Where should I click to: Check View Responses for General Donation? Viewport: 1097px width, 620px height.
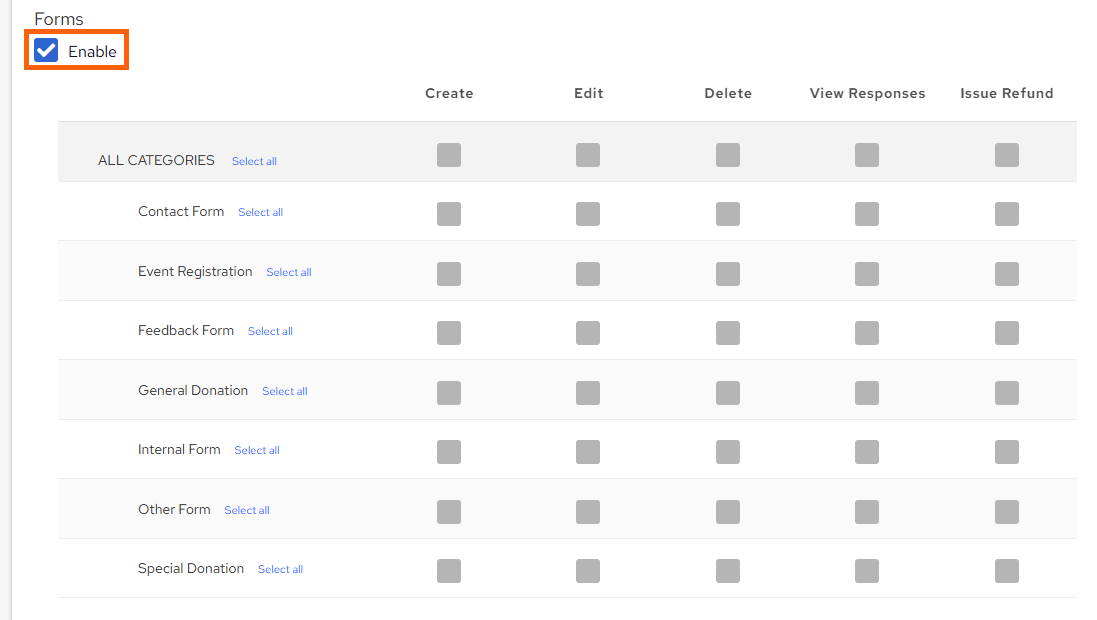866,392
